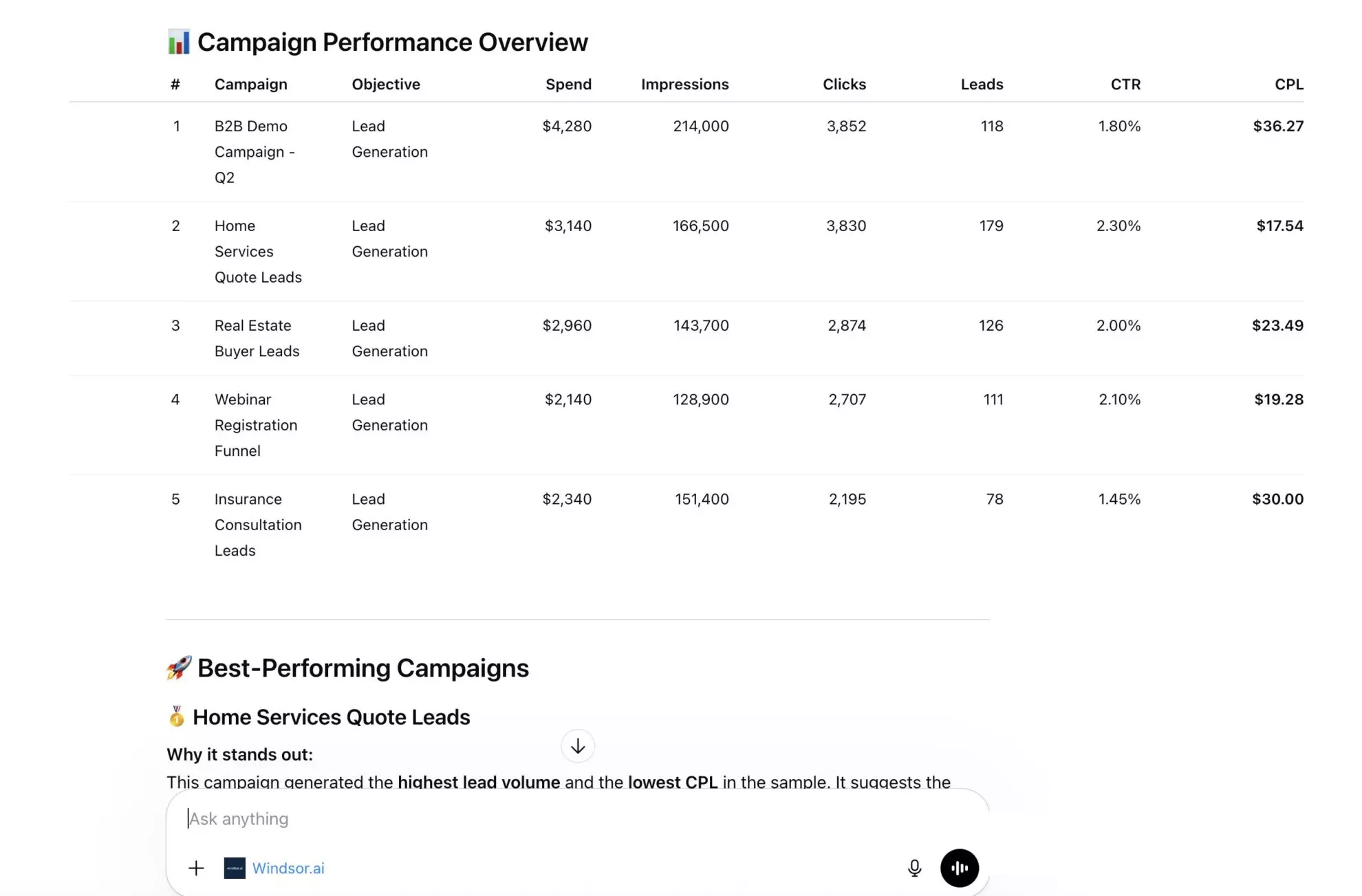Click the bar chart emoji in the overview heading
Viewport: 1362px width, 896px height.
177,41
